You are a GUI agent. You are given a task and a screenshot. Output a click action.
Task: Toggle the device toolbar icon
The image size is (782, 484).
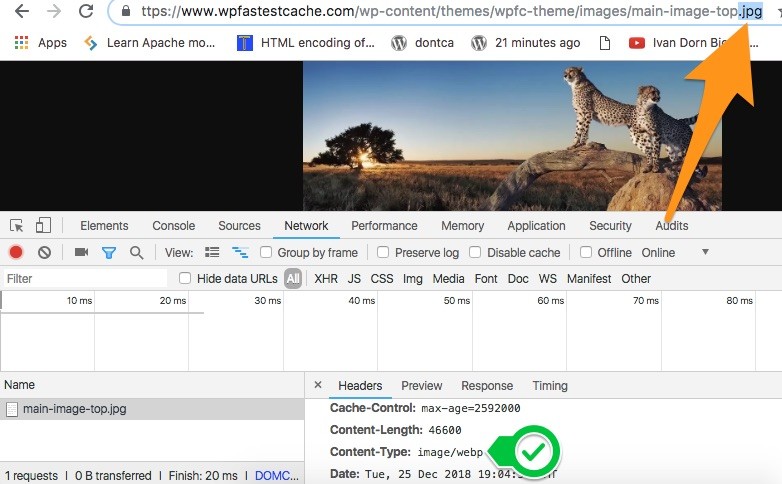pos(43,226)
